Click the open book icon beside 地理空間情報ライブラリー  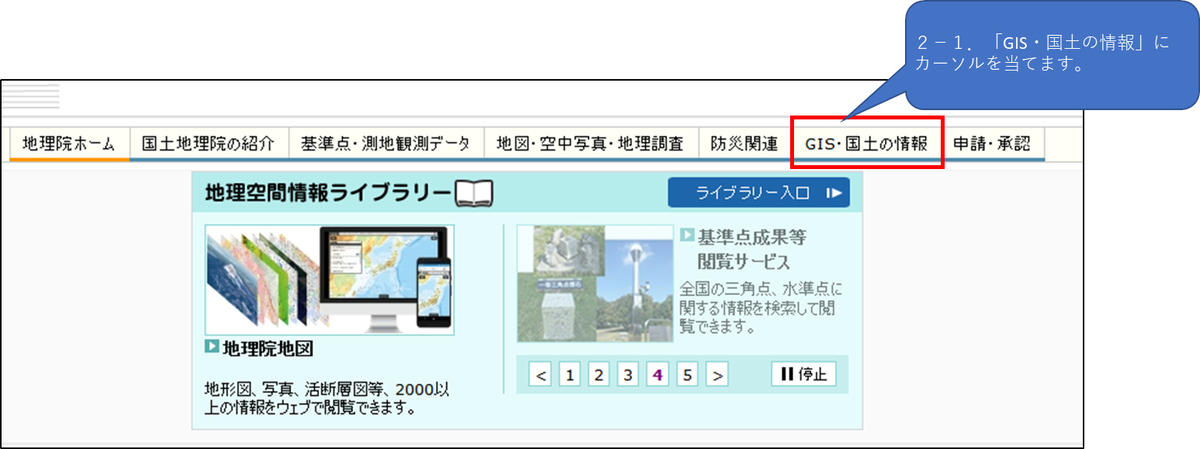[475, 193]
